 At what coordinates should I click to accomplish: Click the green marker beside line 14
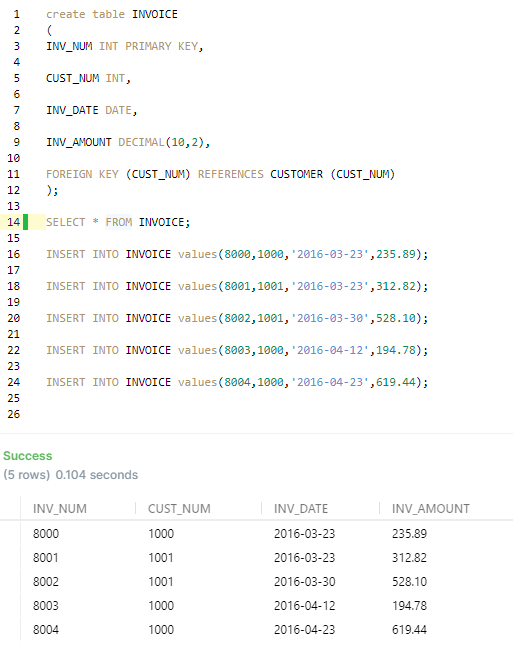(26, 222)
